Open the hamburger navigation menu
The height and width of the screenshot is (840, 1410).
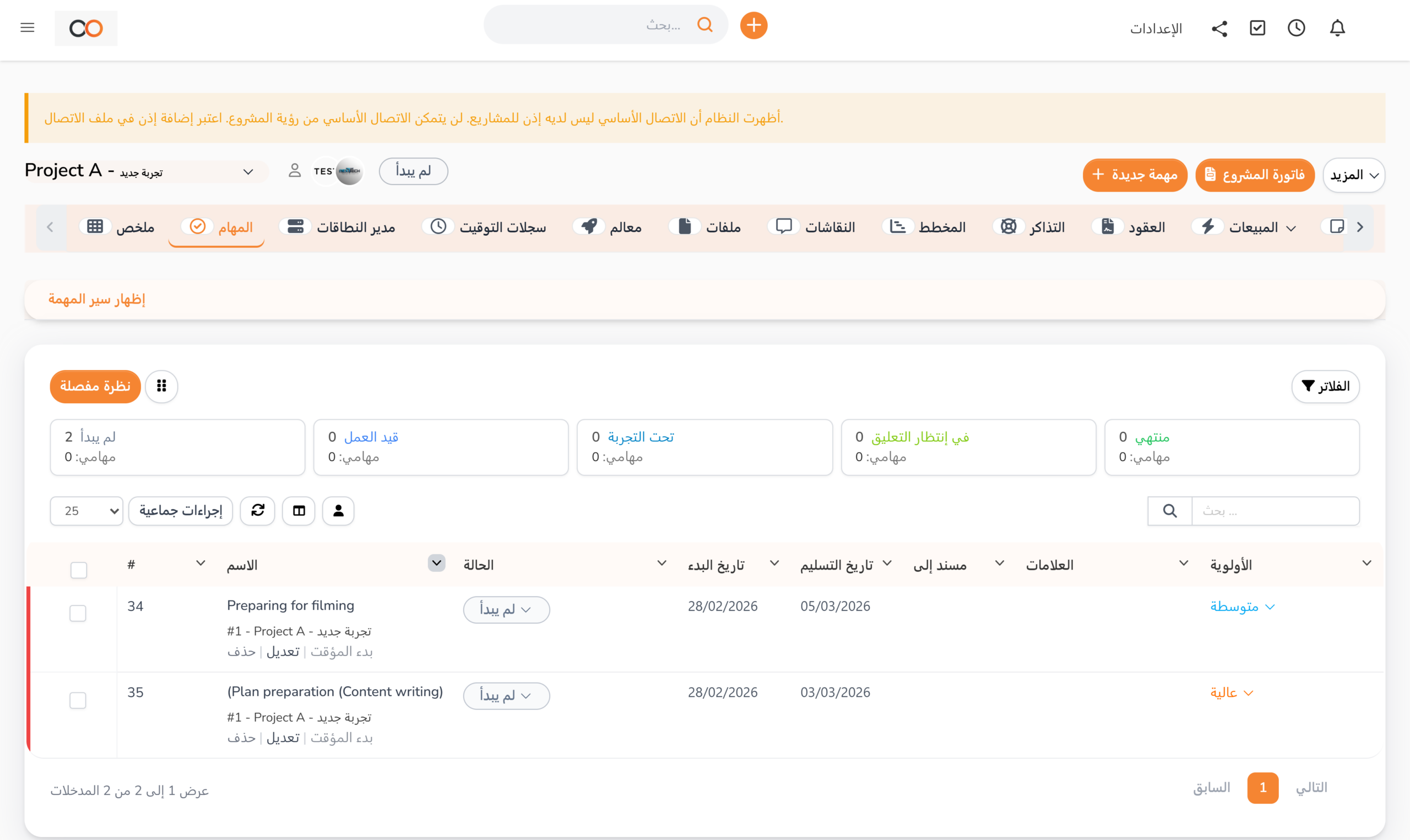(x=26, y=27)
